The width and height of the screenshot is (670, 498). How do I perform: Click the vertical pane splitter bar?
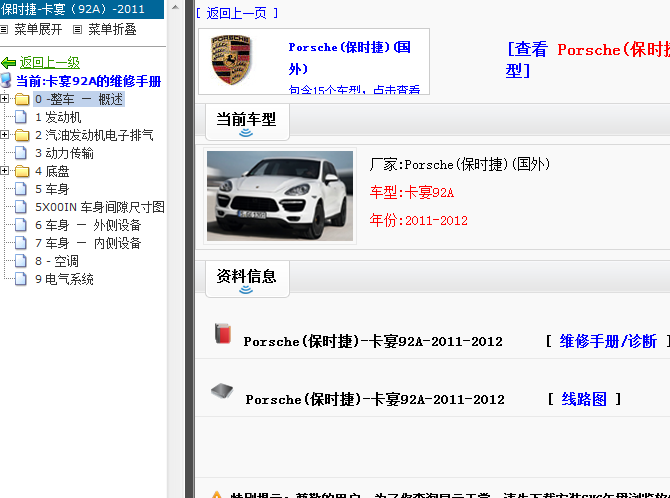190,249
